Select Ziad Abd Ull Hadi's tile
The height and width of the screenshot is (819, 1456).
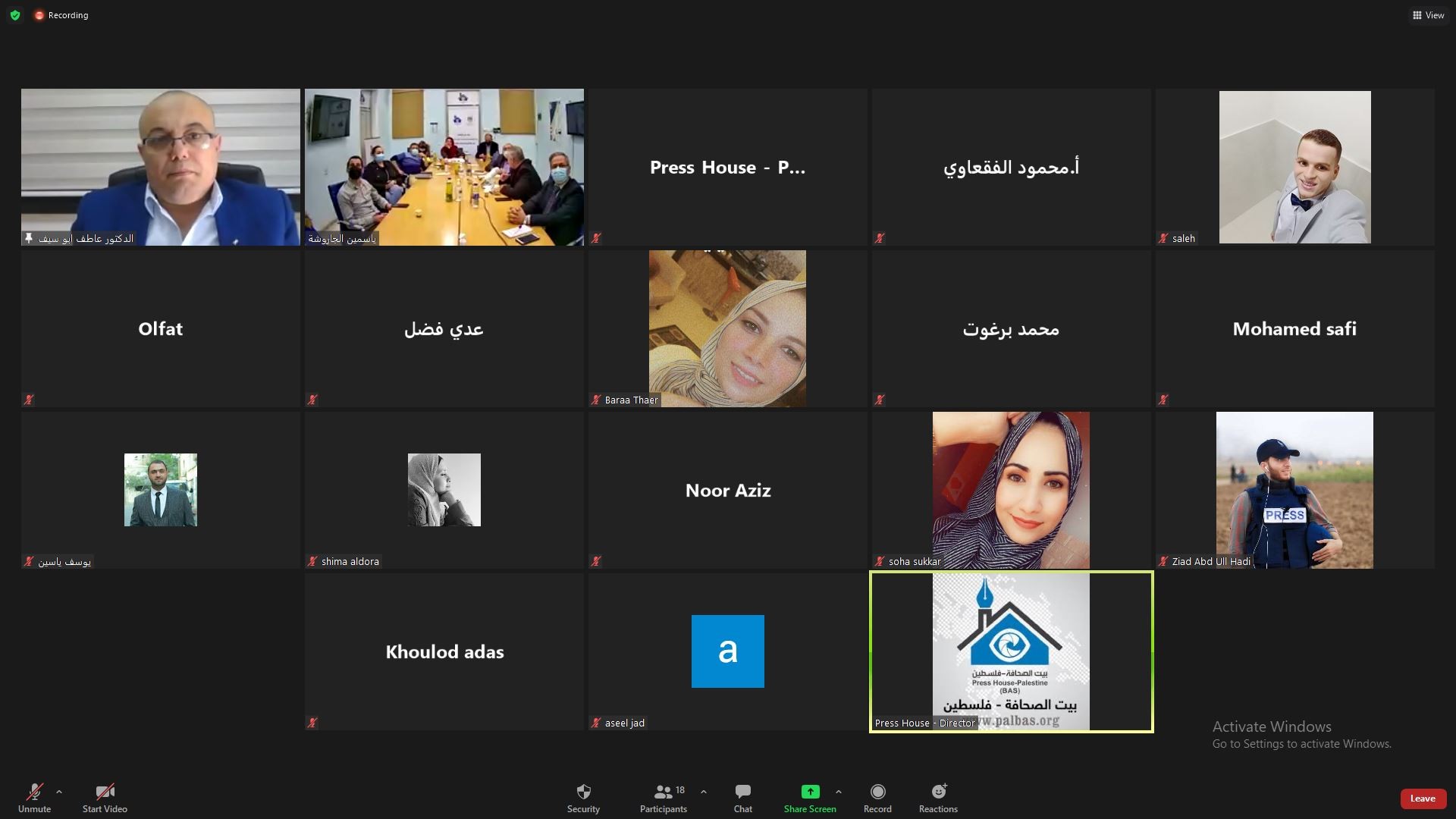tap(1294, 490)
